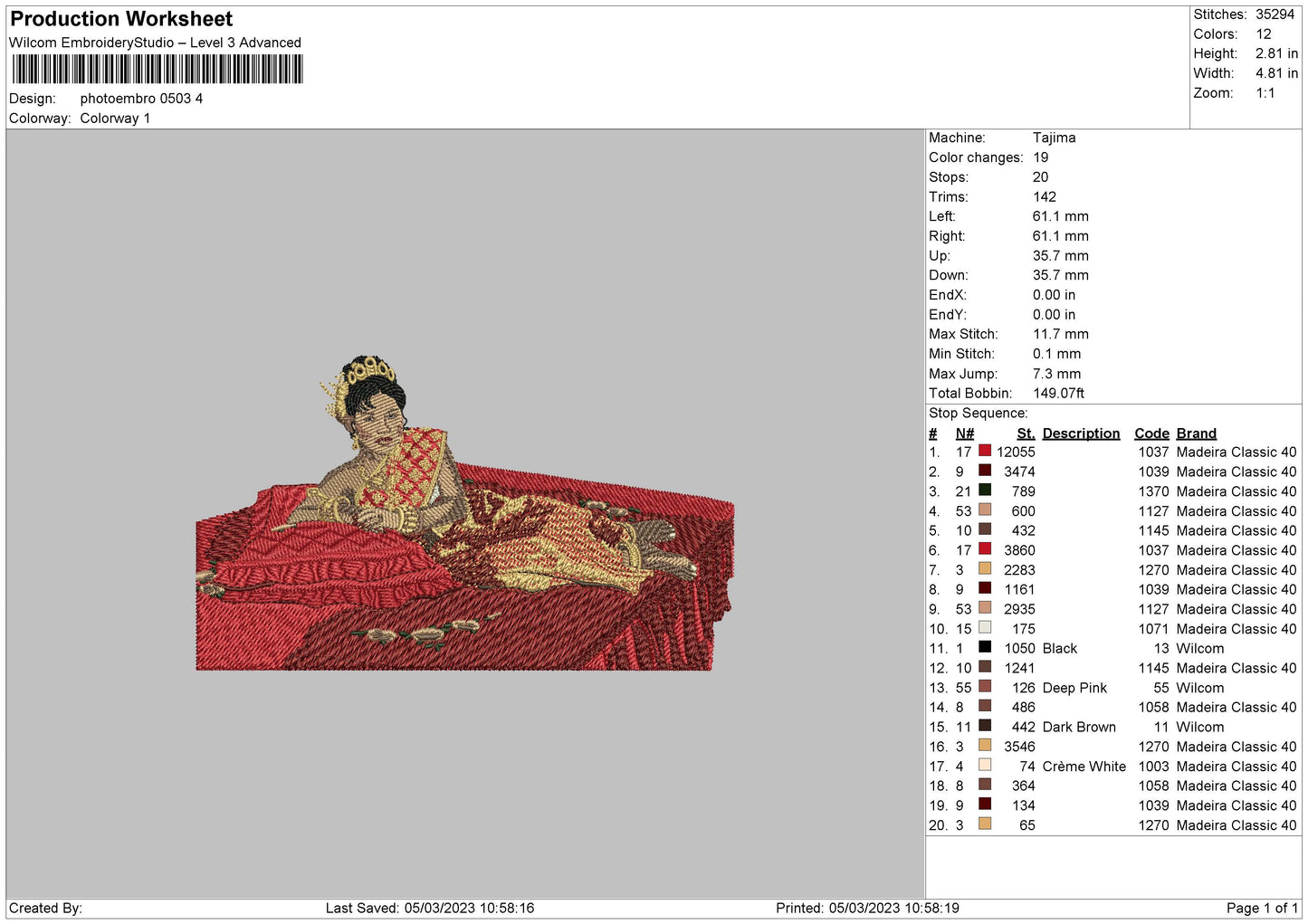
Task: Click stitch count '486' in row 14
Action: click(x=1024, y=708)
